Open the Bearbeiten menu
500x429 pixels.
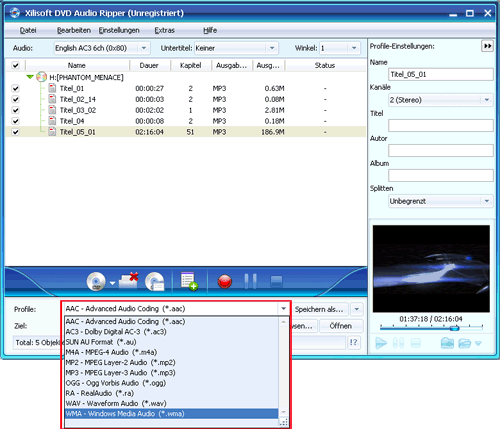[74, 30]
